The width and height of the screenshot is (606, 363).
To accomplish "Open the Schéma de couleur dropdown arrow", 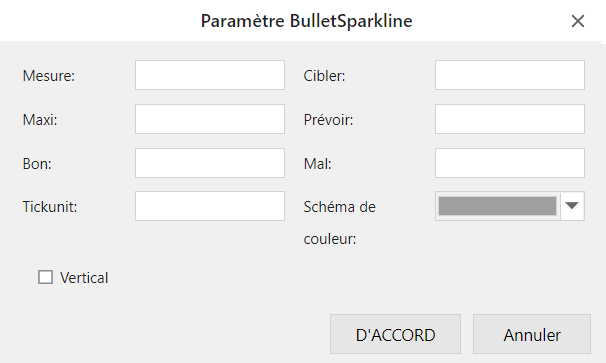I will tap(572, 206).
